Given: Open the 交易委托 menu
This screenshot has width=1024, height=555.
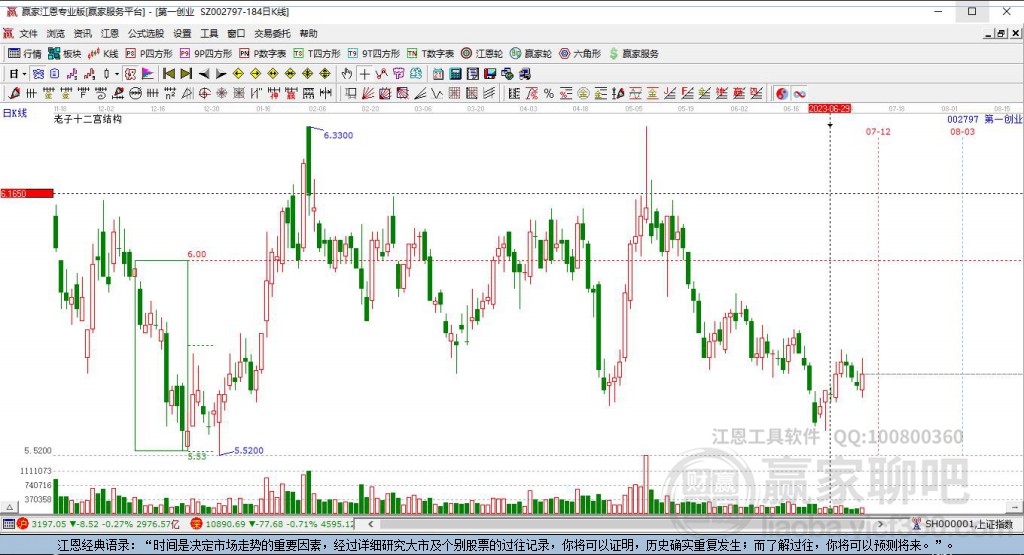Looking at the screenshot, I should pyautogui.click(x=272, y=33).
